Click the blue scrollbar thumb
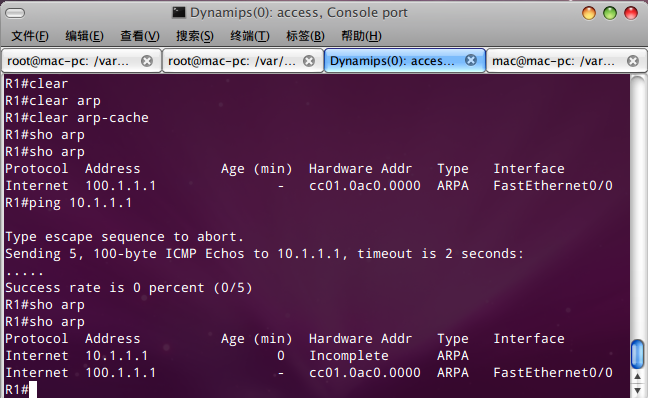This screenshot has height=398, width=648. tap(637, 354)
